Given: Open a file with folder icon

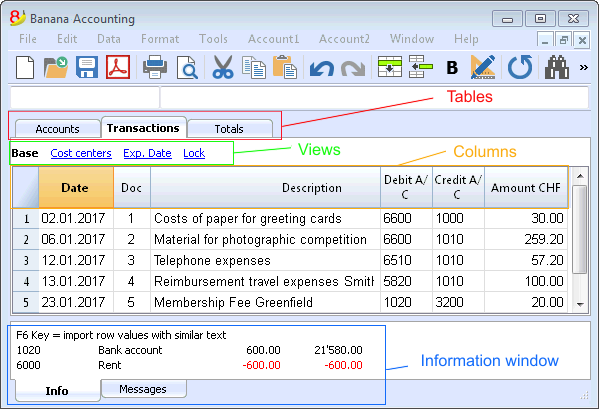Looking at the screenshot, I should coord(56,68).
